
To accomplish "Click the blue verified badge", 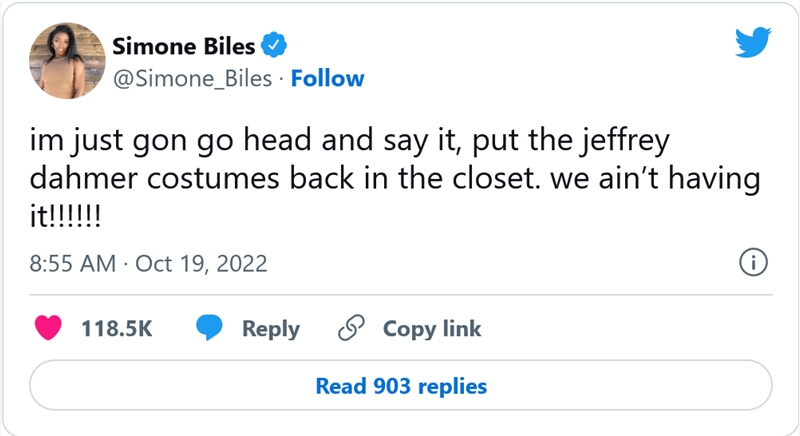I will coord(274,45).
